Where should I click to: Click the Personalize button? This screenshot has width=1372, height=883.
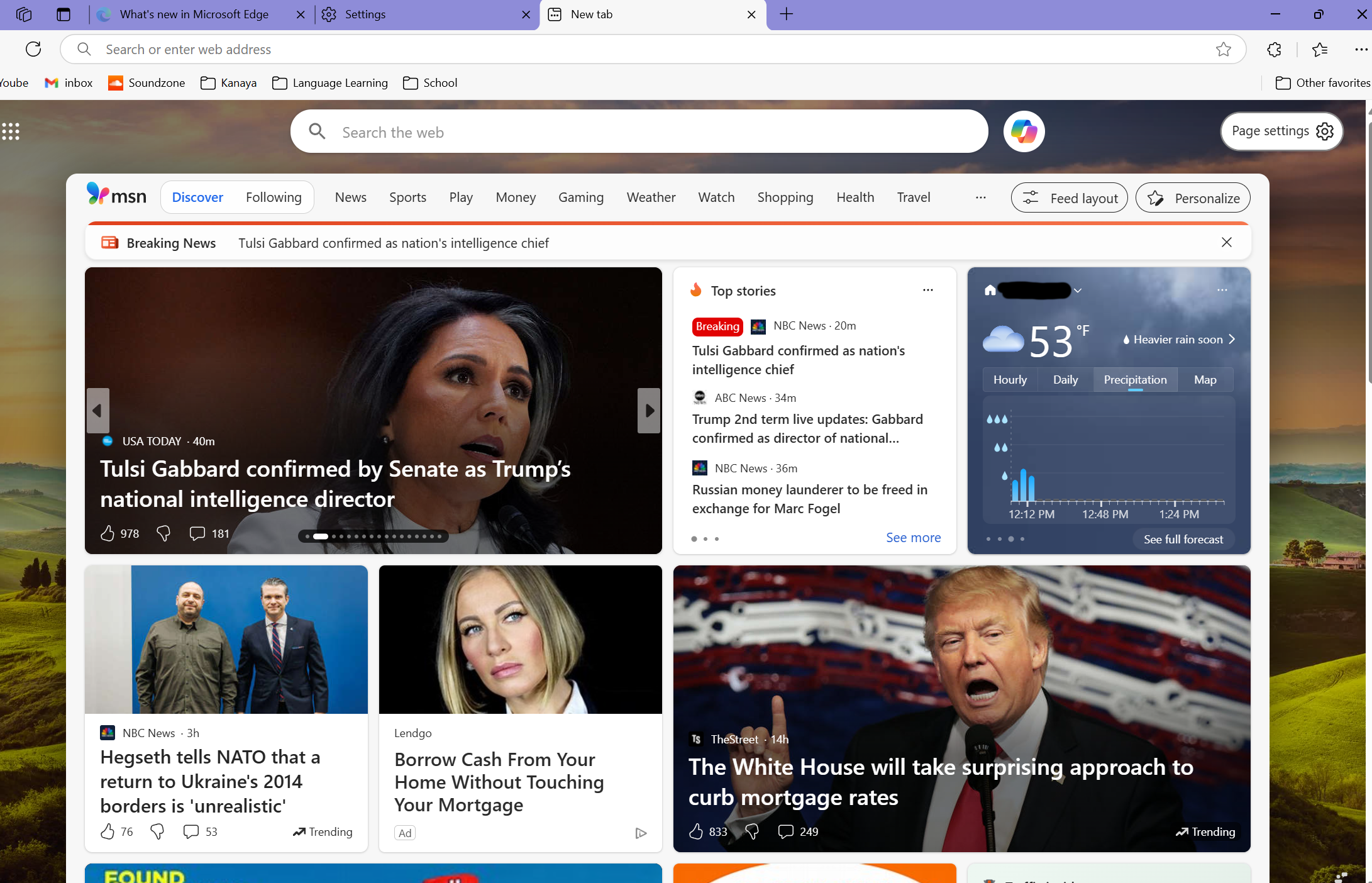coord(1192,197)
